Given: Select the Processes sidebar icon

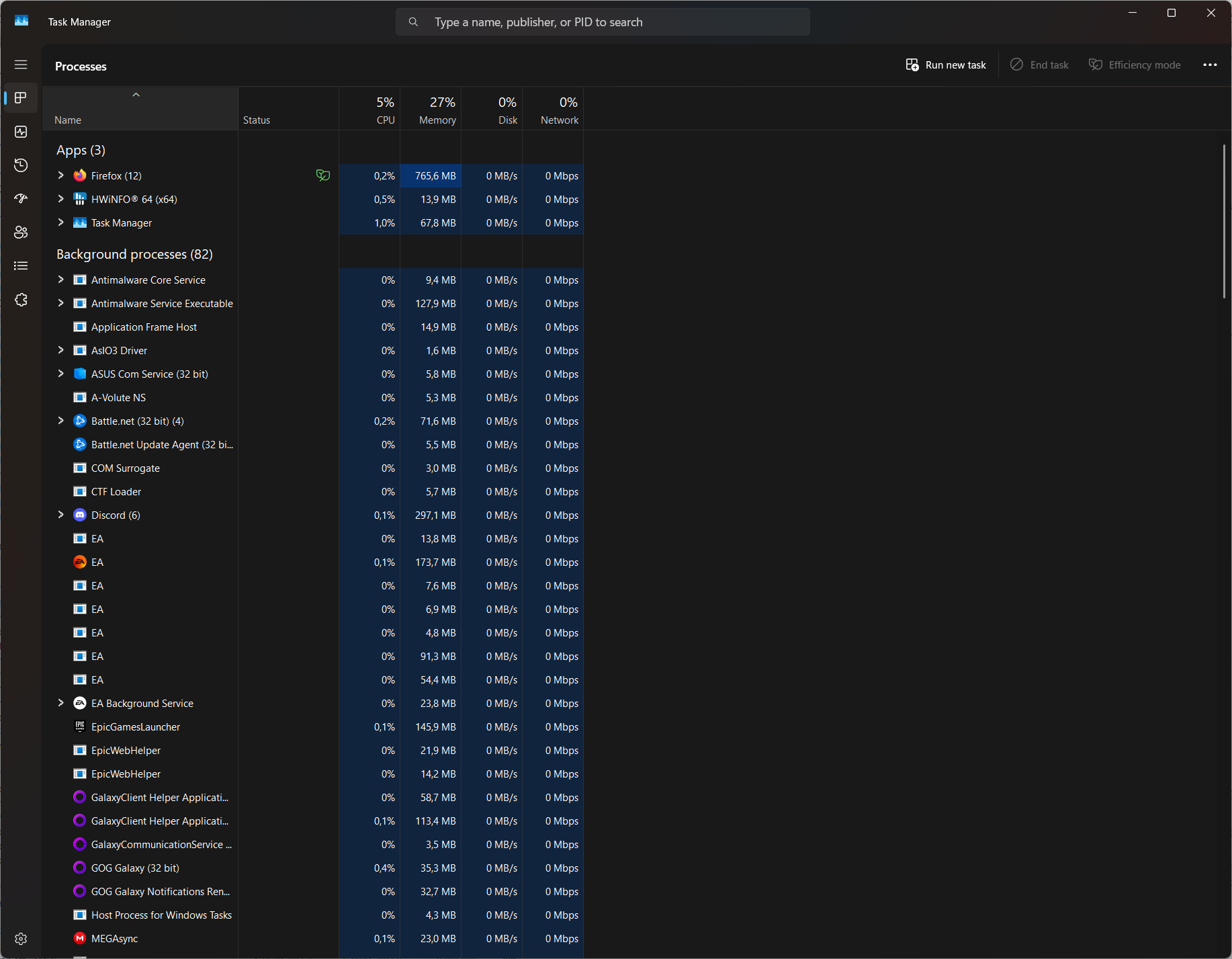Looking at the screenshot, I should tap(21, 98).
